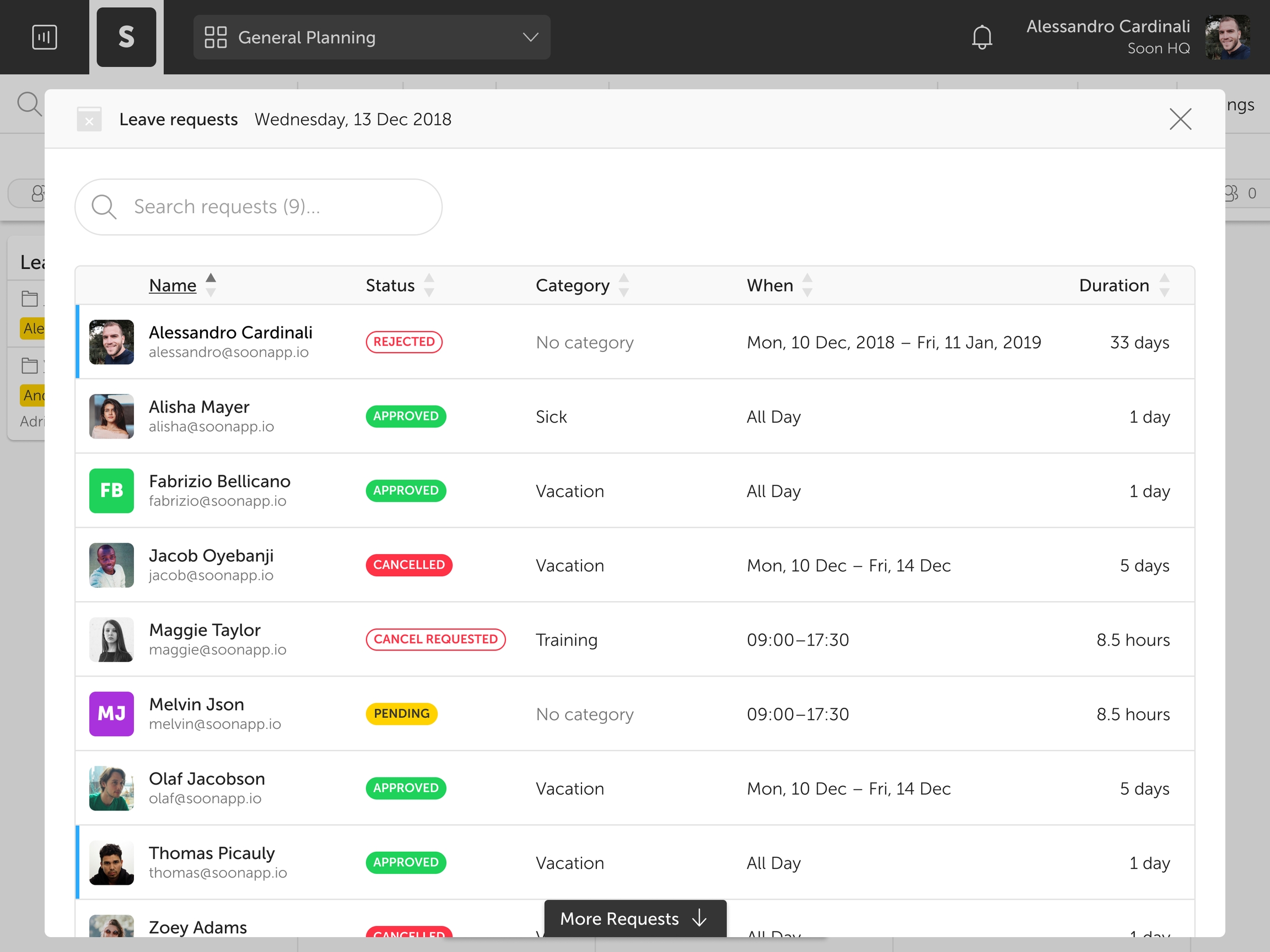Viewport: 1270px width, 952px height.
Task: Click the REJECTED status badge
Action: tap(403, 342)
